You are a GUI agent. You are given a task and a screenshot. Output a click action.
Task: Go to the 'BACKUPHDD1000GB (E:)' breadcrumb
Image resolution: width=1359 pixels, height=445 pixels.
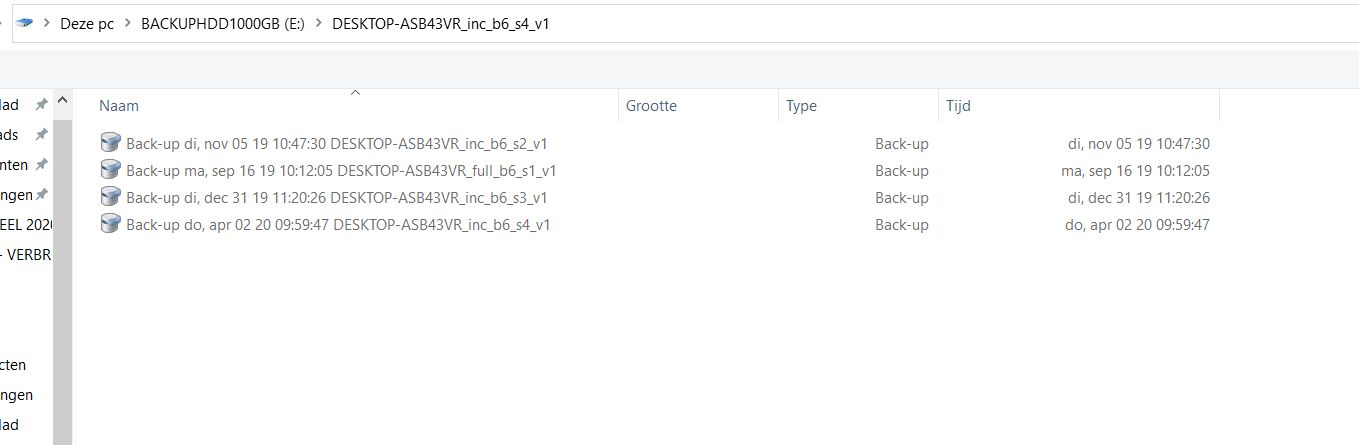point(223,23)
